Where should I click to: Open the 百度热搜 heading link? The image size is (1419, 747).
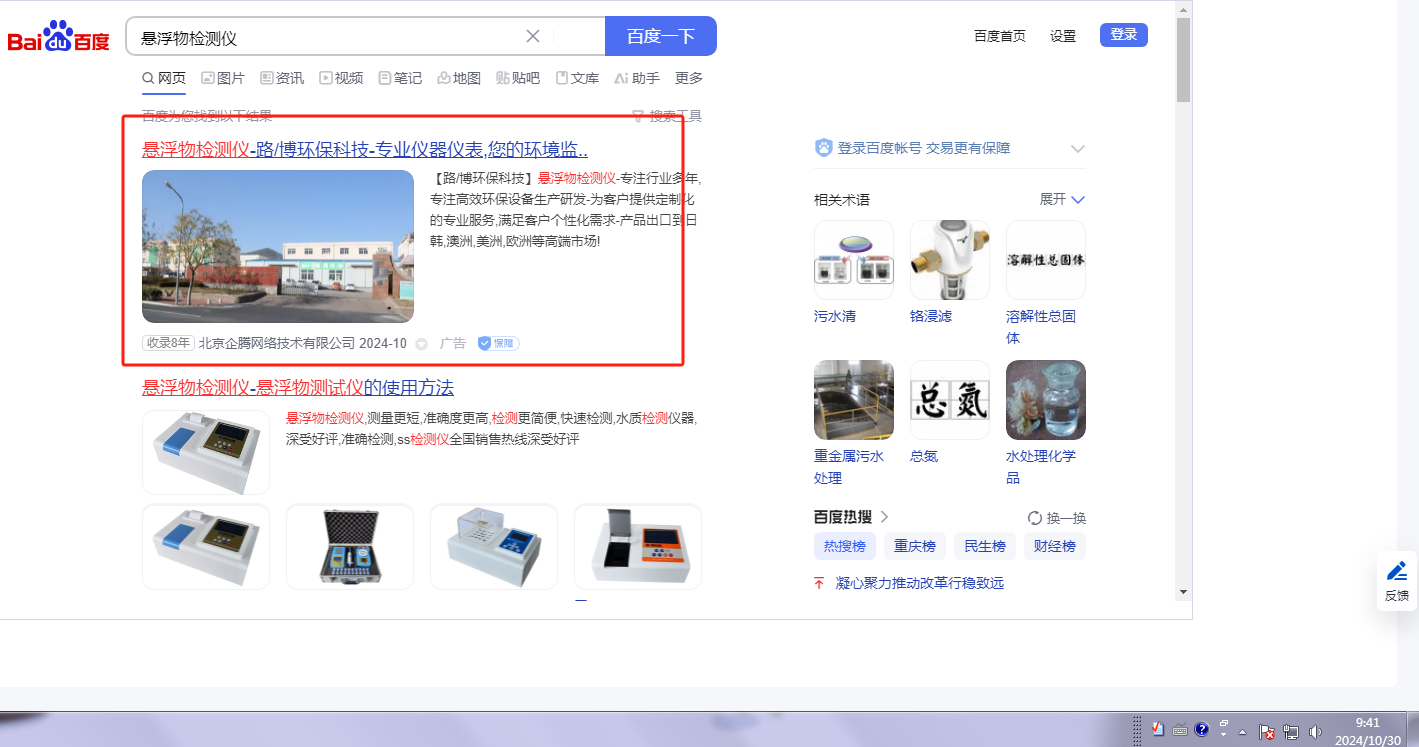(x=851, y=517)
